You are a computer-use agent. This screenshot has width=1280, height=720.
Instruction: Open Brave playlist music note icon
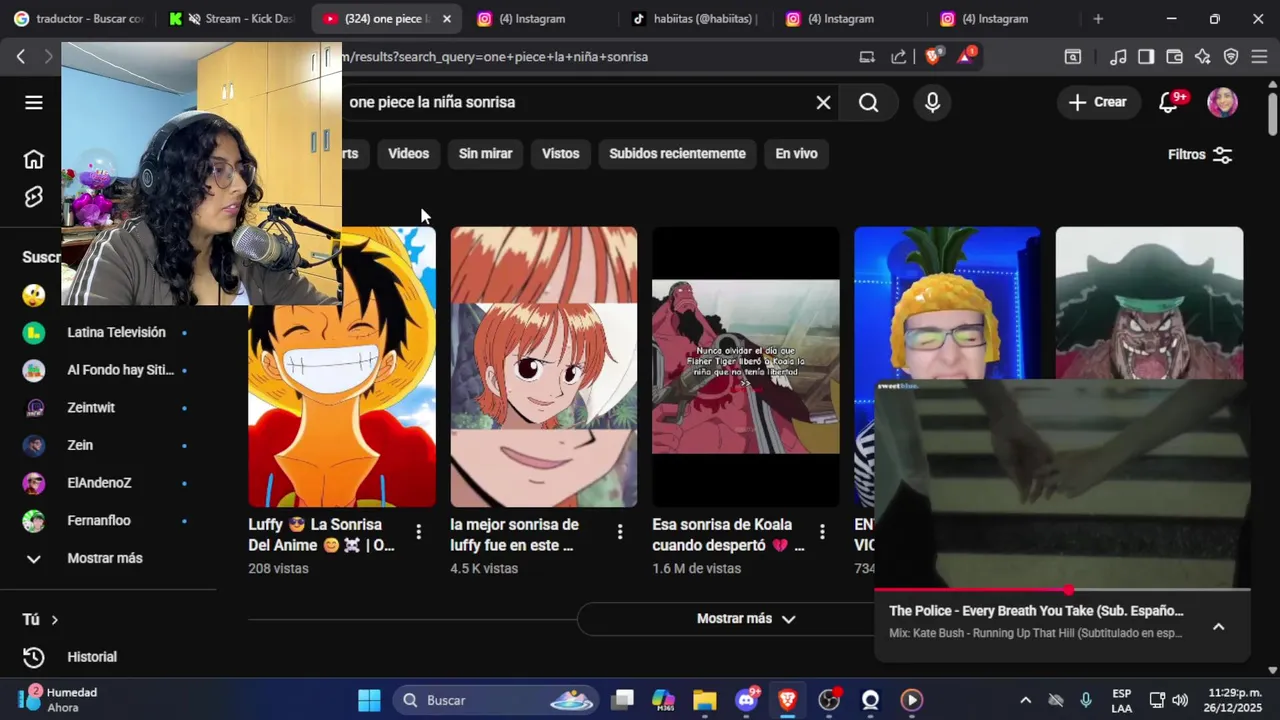(1118, 57)
